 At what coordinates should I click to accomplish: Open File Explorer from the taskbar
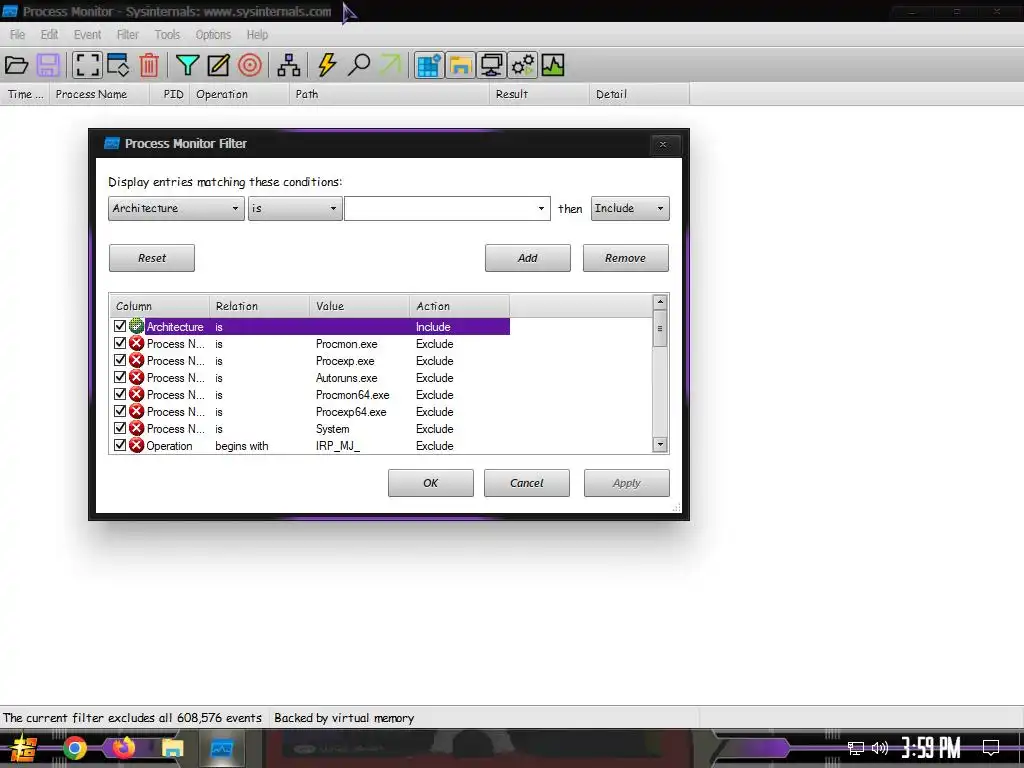pos(172,748)
